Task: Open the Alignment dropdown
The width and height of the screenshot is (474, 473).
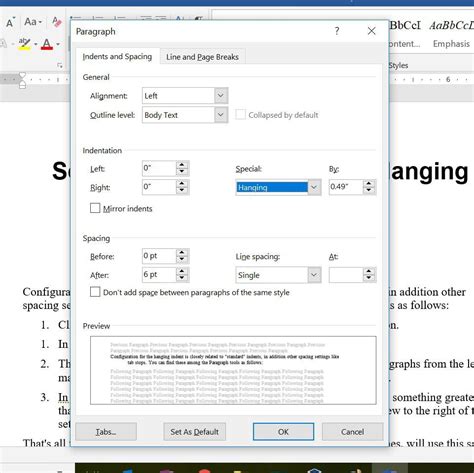Action: [x=220, y=96]
